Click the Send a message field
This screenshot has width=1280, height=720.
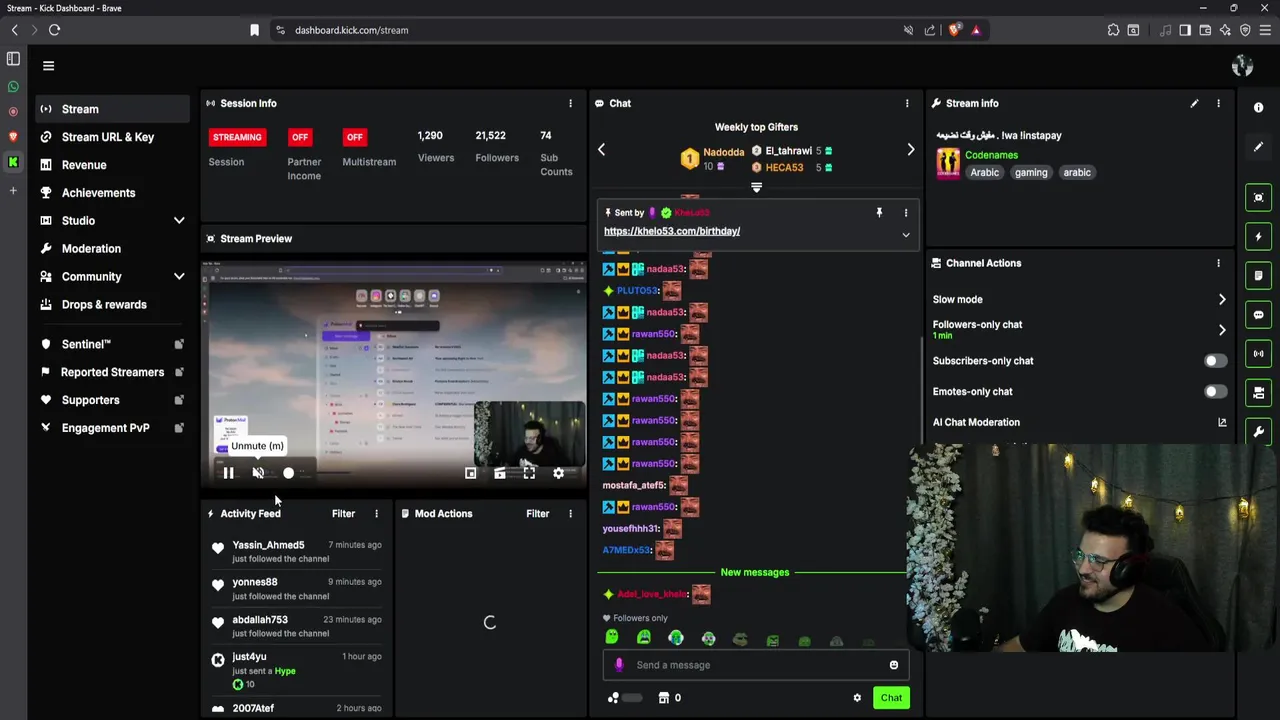[754, 665]
